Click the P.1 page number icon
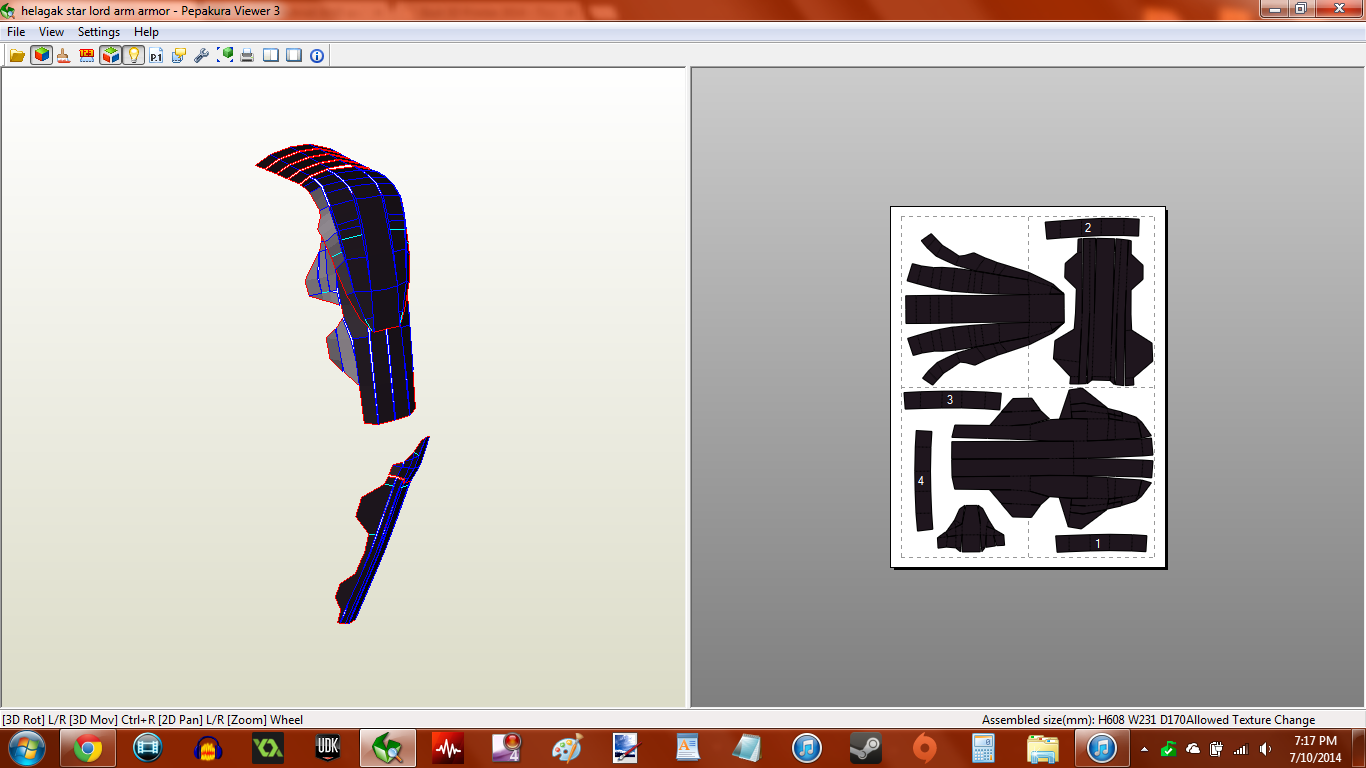The height and width of the screenshot is (768, 1366). (156, 56)
